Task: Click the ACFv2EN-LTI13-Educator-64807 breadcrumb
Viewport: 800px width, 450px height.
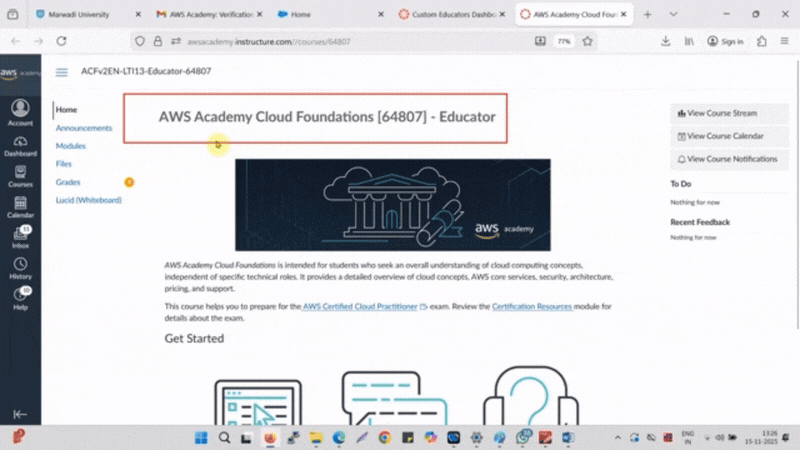Action: click(146, 71)
